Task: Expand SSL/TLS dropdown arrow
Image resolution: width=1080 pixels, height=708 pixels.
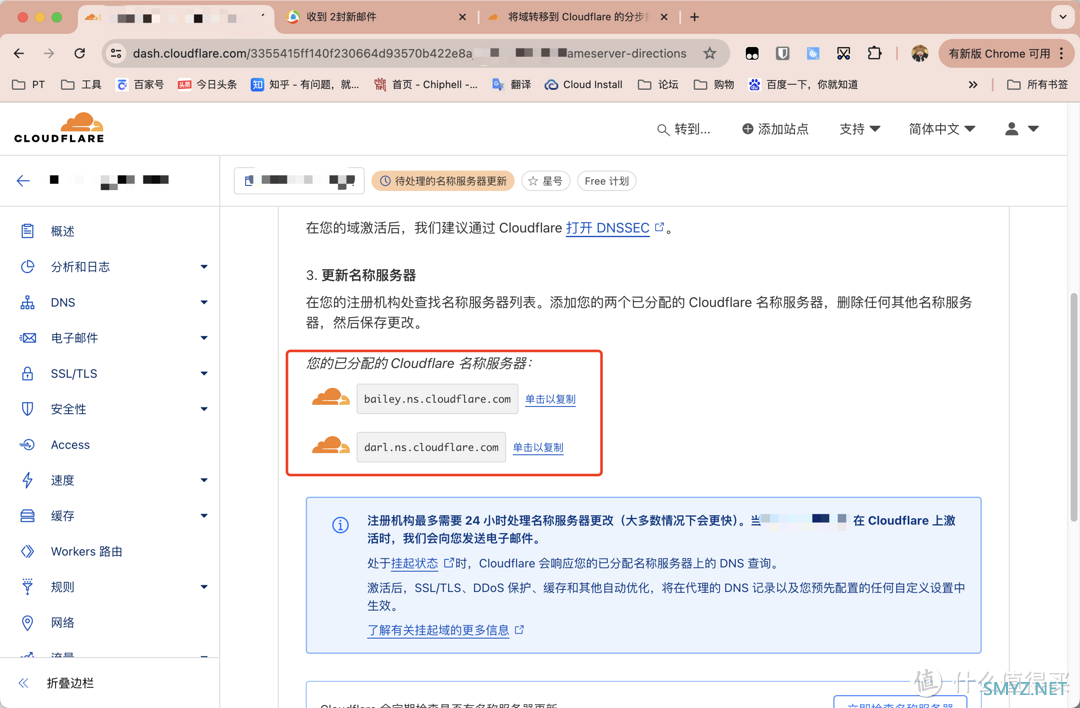Action: pos(204,374)
